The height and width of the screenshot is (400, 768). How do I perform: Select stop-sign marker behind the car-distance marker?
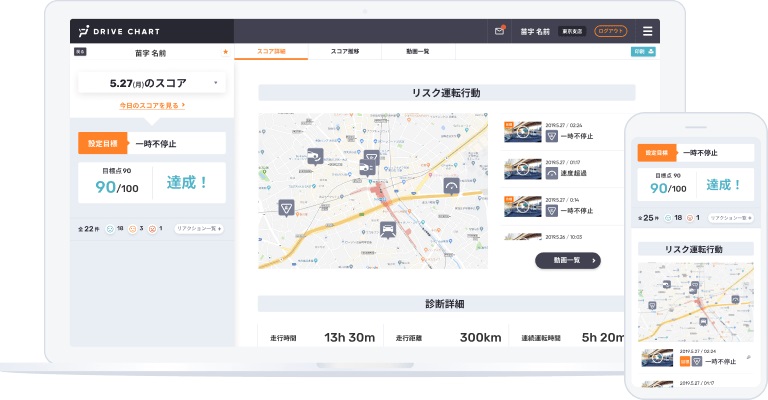[x=374, y=156]
